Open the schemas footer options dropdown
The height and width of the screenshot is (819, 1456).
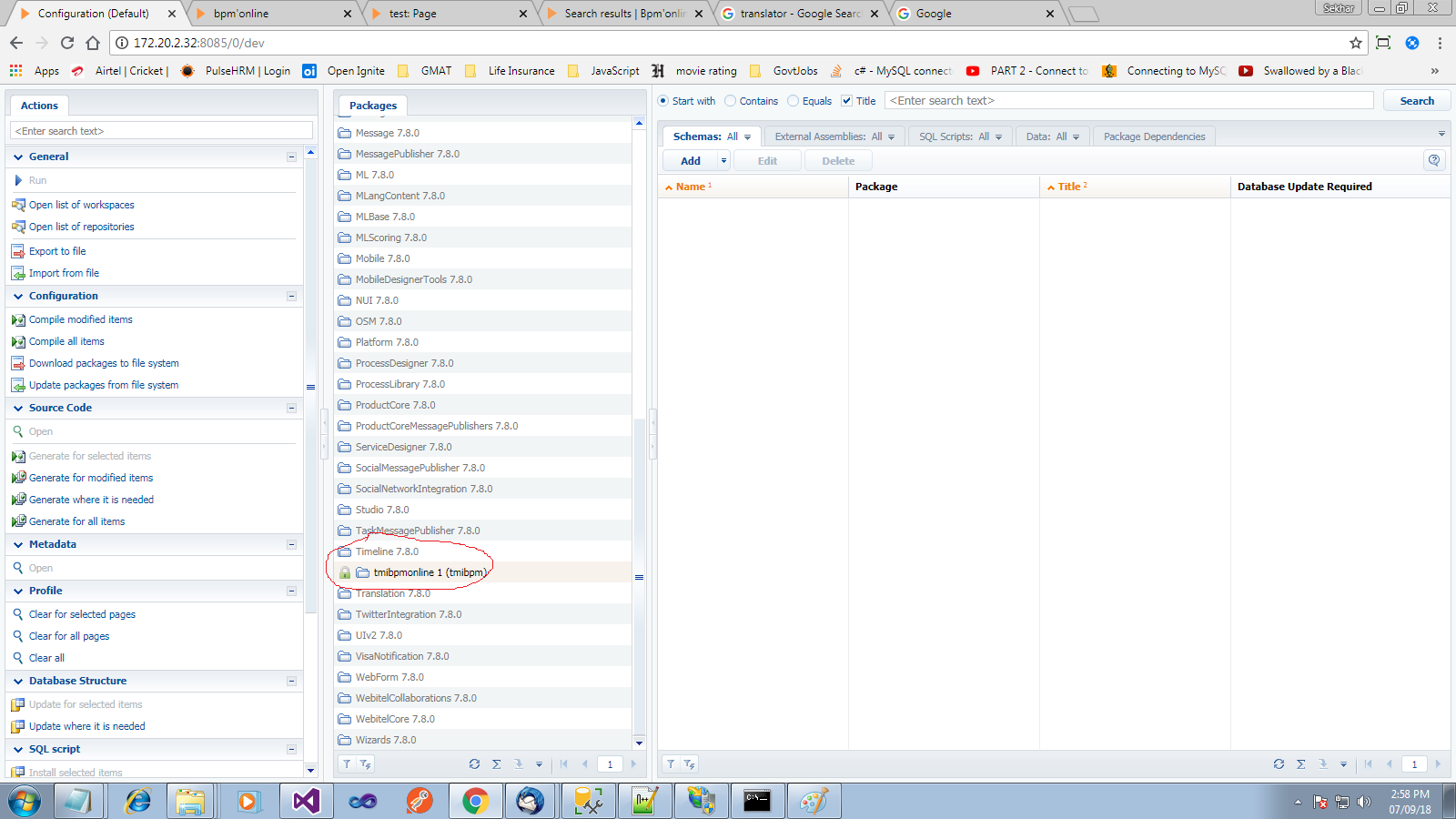click(1343, 764)
